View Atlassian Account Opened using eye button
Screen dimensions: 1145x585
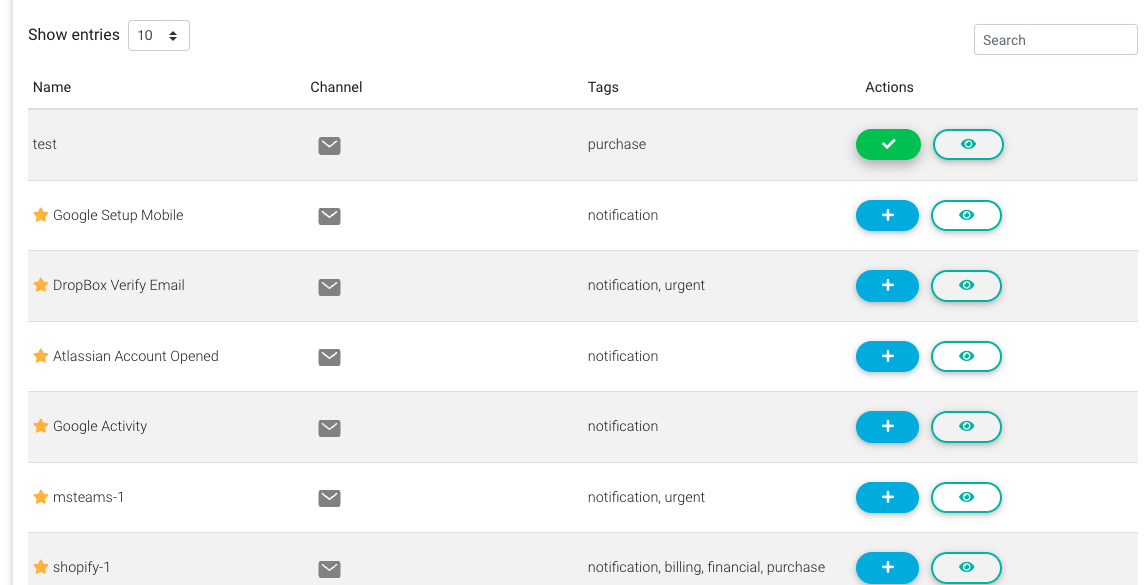pos(966,356)
